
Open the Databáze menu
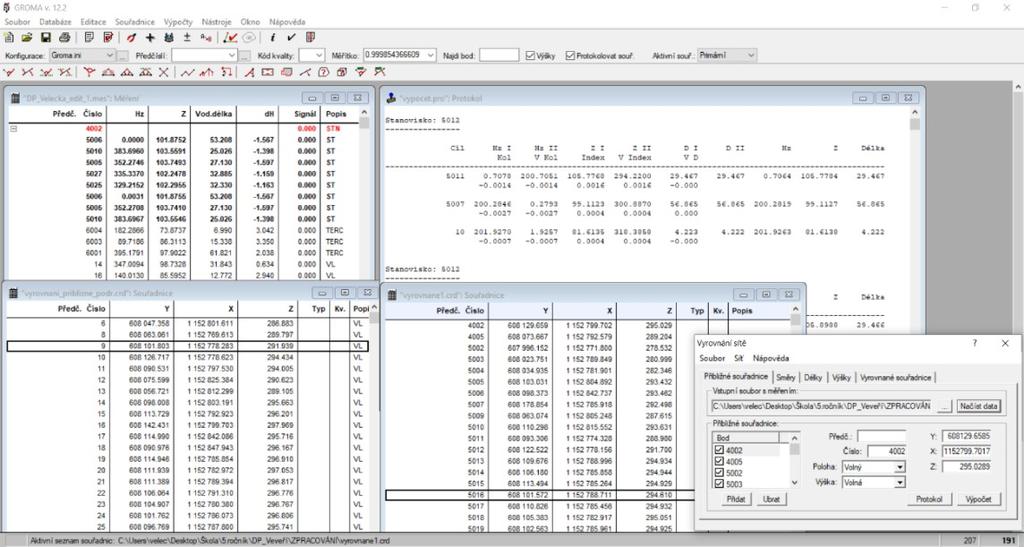tap(56, 22)
